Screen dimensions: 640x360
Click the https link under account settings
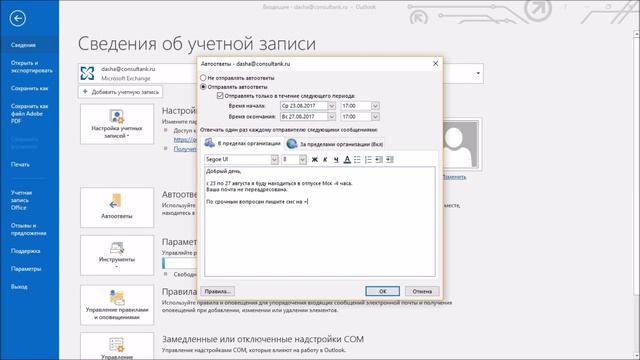[185, 139]
